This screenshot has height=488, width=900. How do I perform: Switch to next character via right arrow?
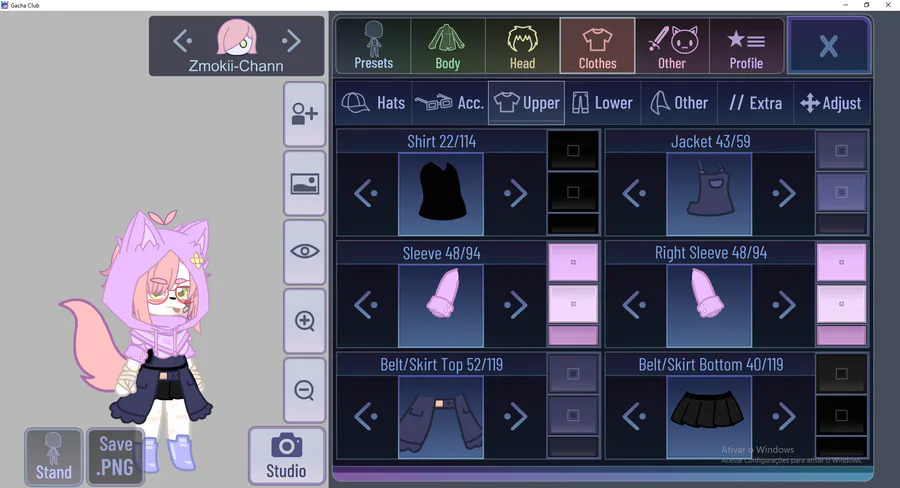[x=292, y=41]
